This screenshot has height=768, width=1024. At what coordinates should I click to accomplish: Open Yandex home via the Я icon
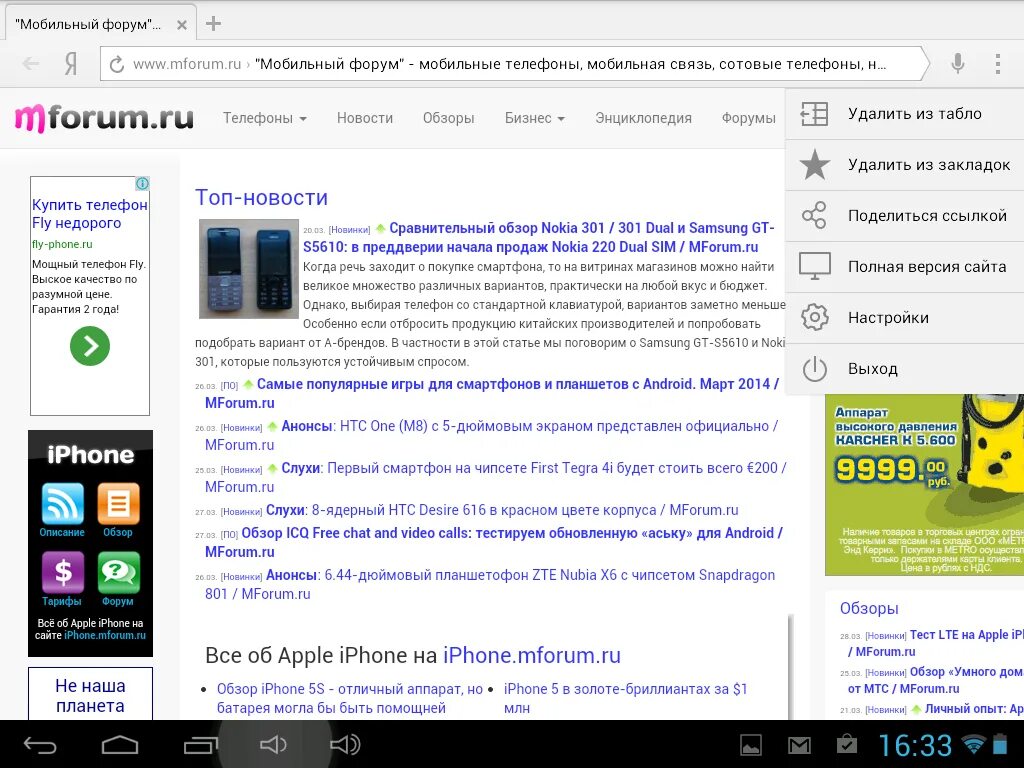tap(71, 64)
